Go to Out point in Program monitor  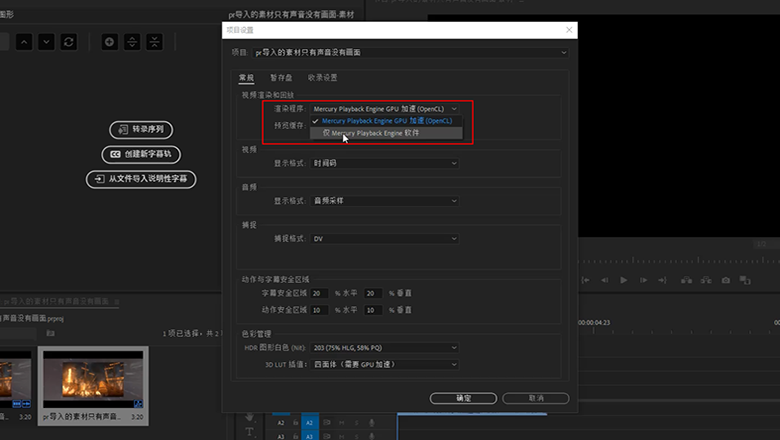[662, 280]
